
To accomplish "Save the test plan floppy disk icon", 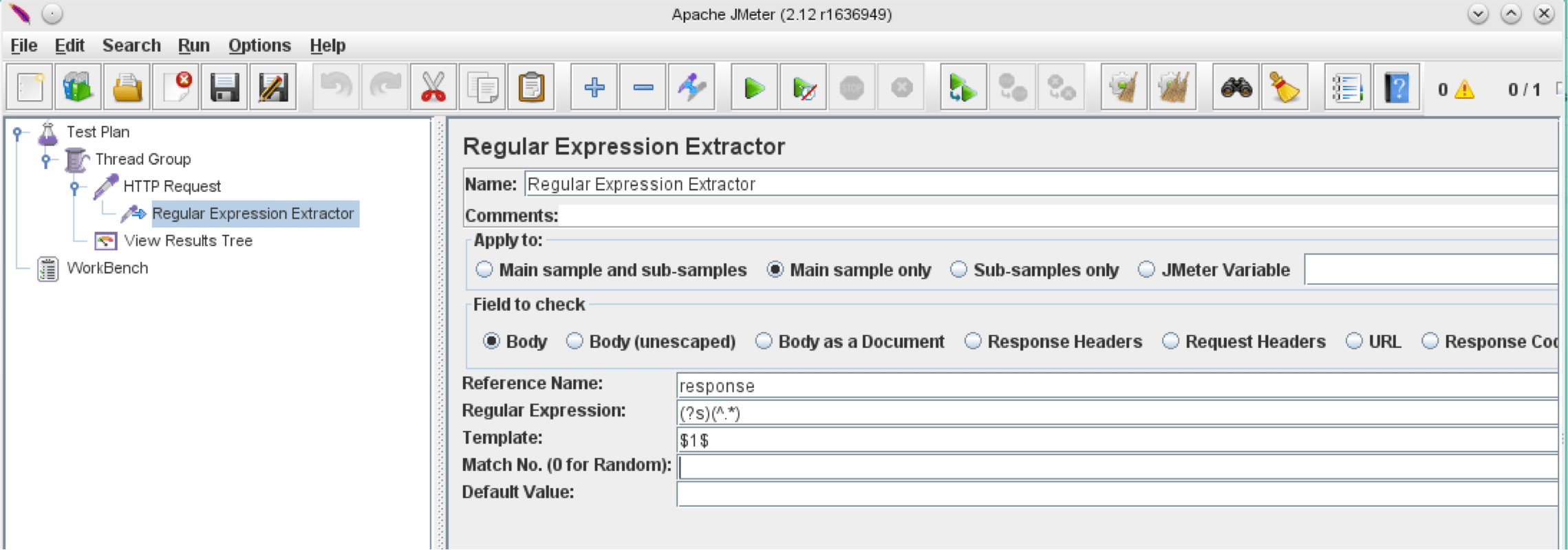I will point(224,88).
